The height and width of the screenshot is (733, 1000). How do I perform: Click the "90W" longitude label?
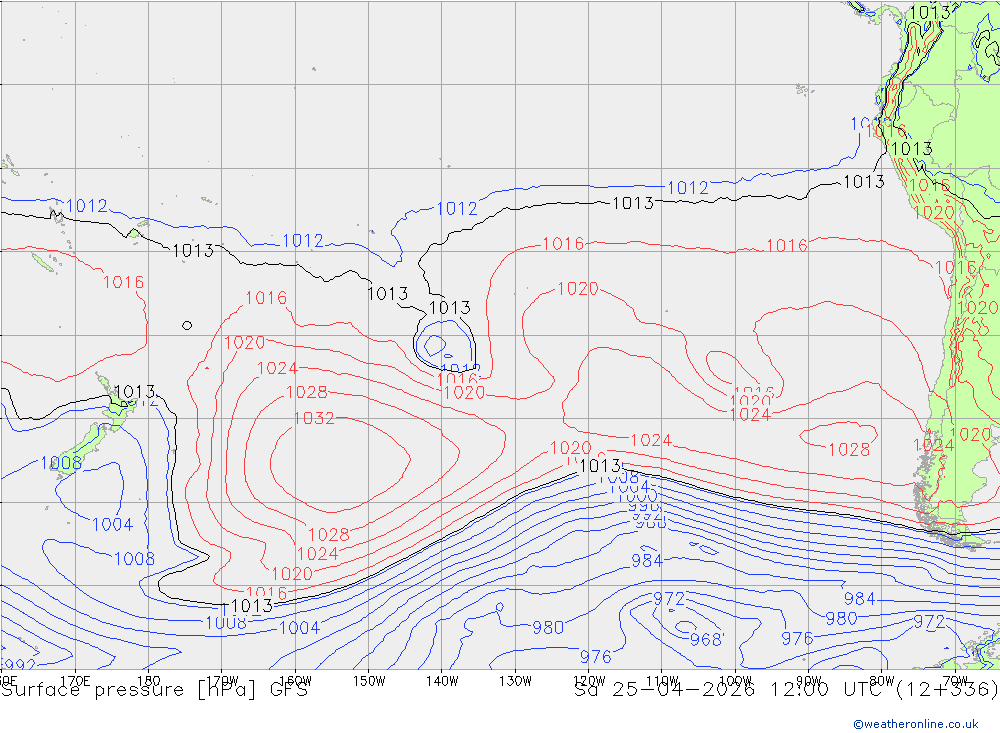pos(809,681)
